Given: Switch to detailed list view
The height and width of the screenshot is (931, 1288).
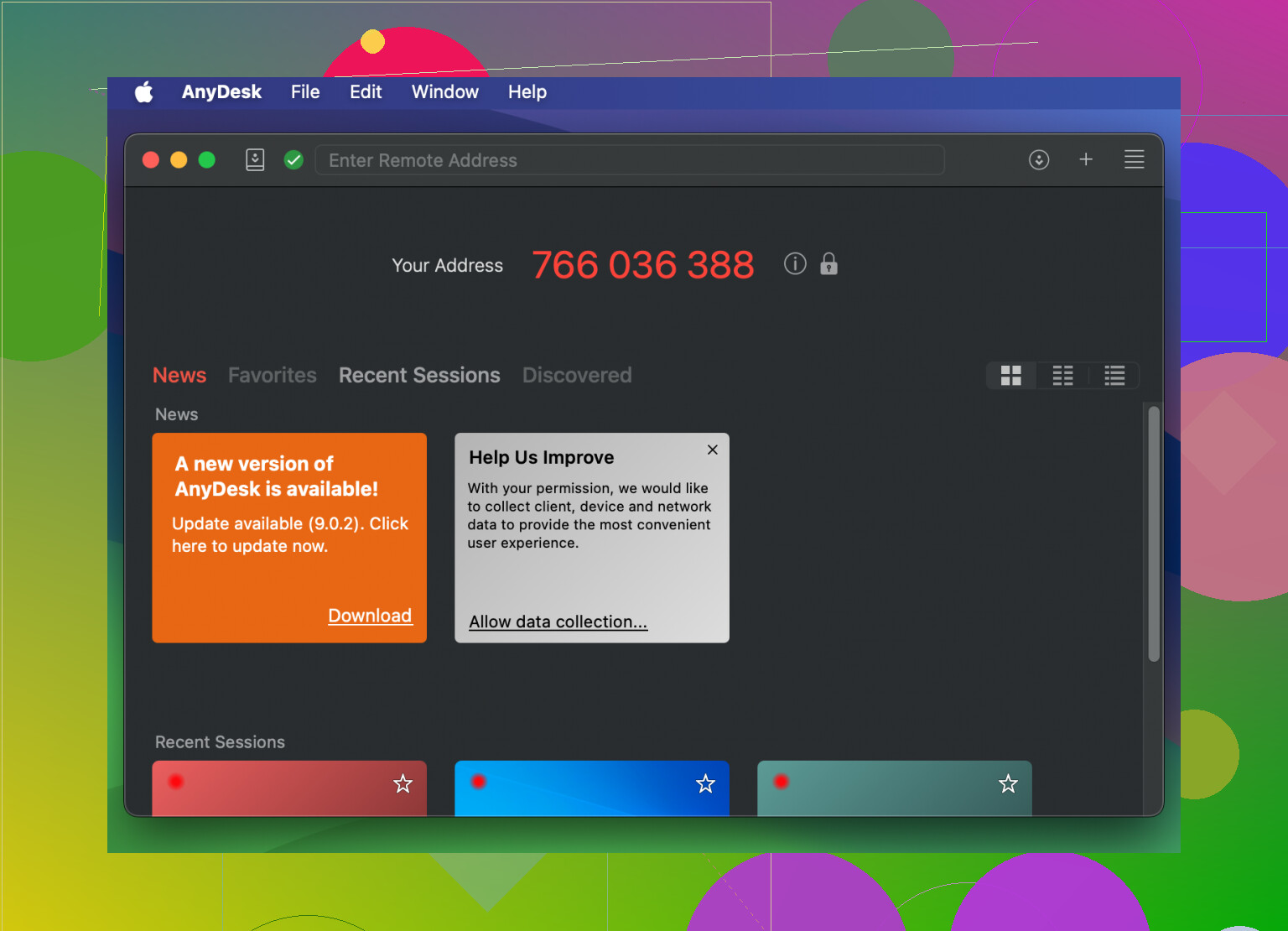Looking at the screenshot, I should pos(1115,376).
